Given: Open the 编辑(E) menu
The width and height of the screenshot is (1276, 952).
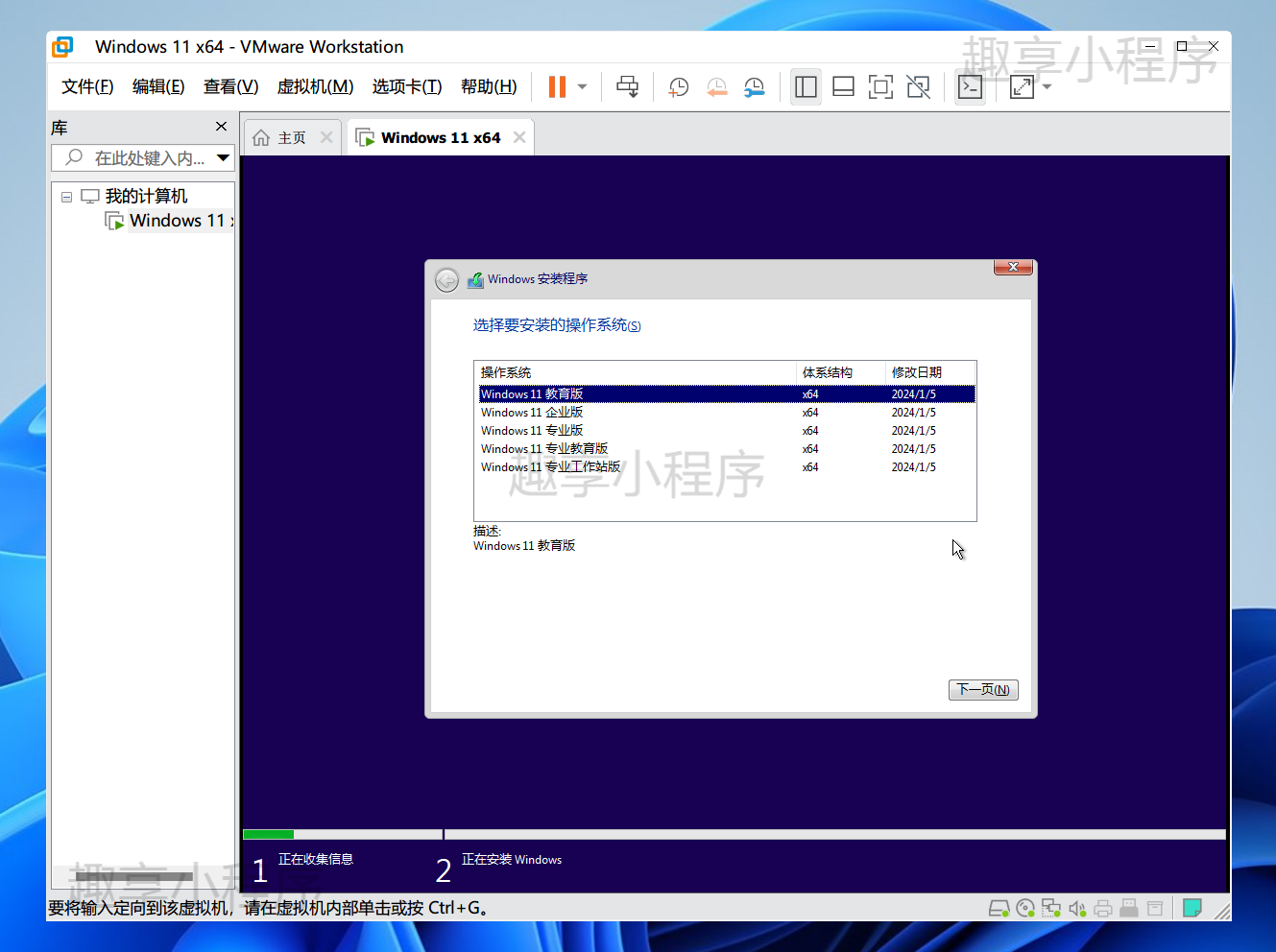Looking at the screenshot, I should pyautogui.click(x=158, y=87).
